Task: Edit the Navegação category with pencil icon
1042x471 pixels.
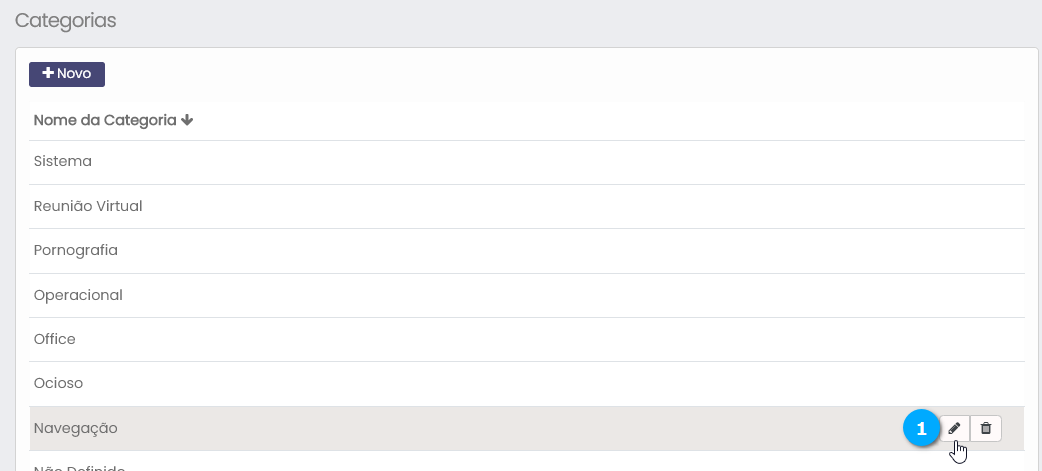Action: pyautogui.click(x=954, y=428)
